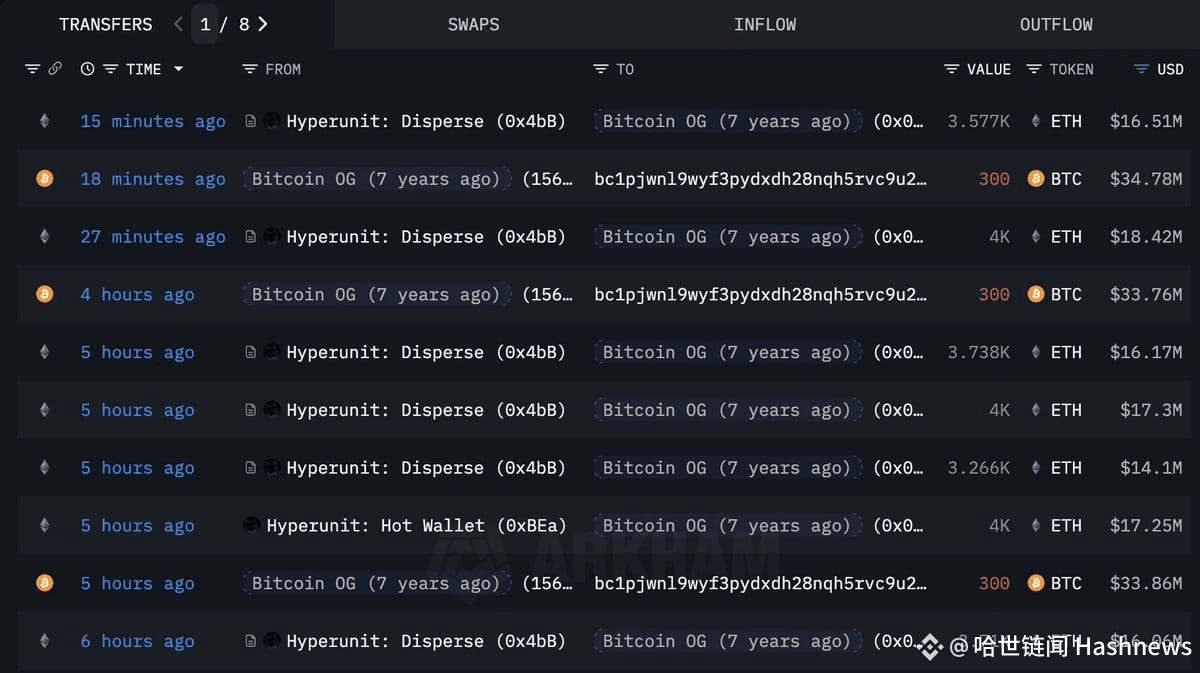Open the FROM column filter
Image resolution: width=1200 pixels, height=673 pixels.
(x=250, y=69)
